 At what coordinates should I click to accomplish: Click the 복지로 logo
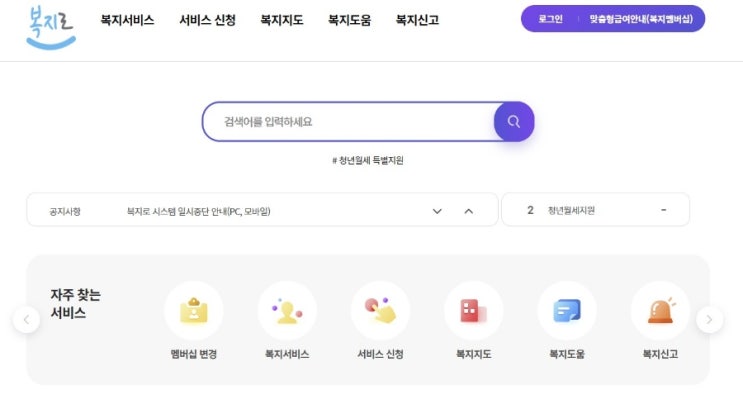coord(51,27)
